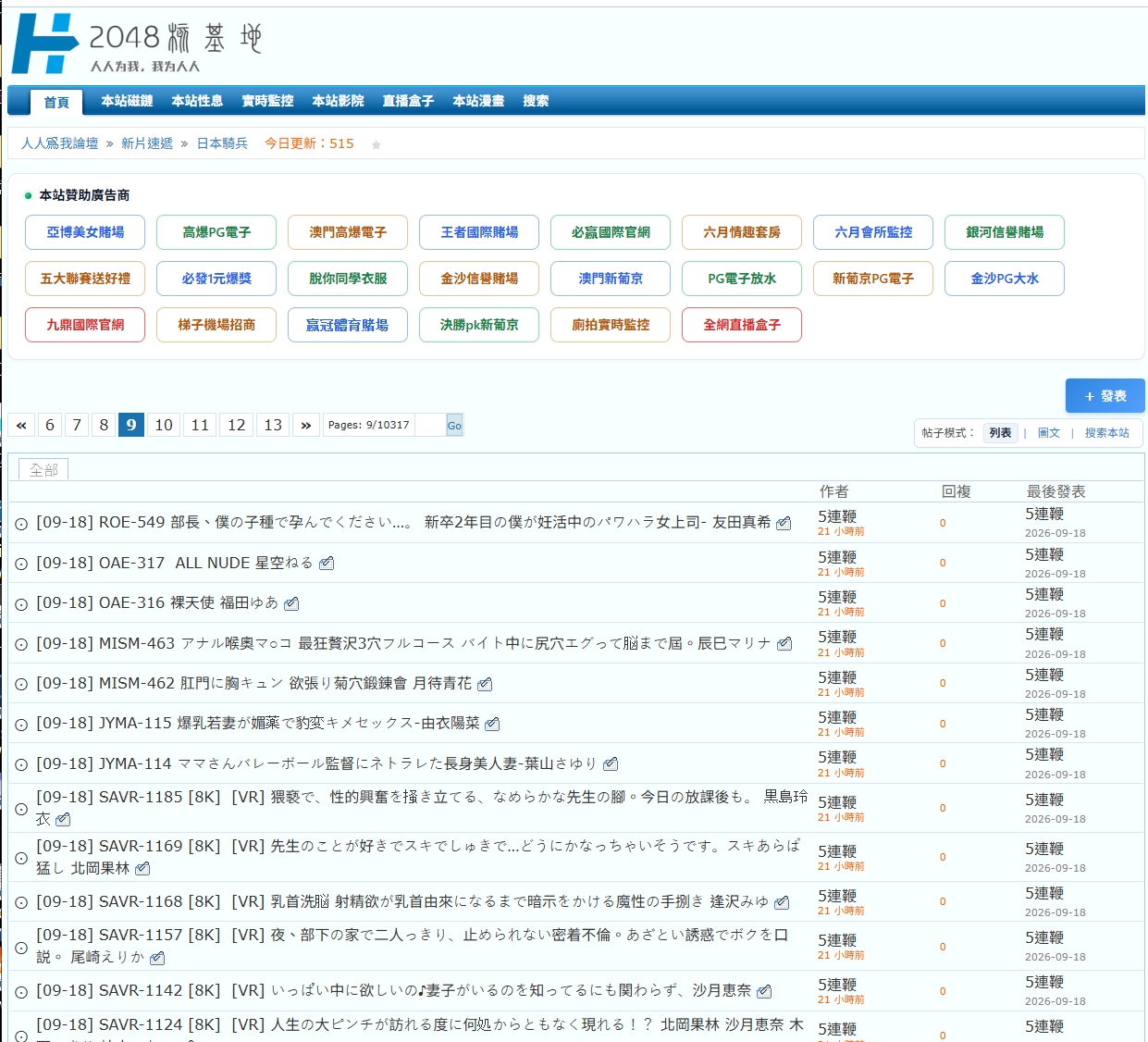The image size is (1148, 1042).
Task: Select the 全部 category tab
Action: click(x=43, y=470)
